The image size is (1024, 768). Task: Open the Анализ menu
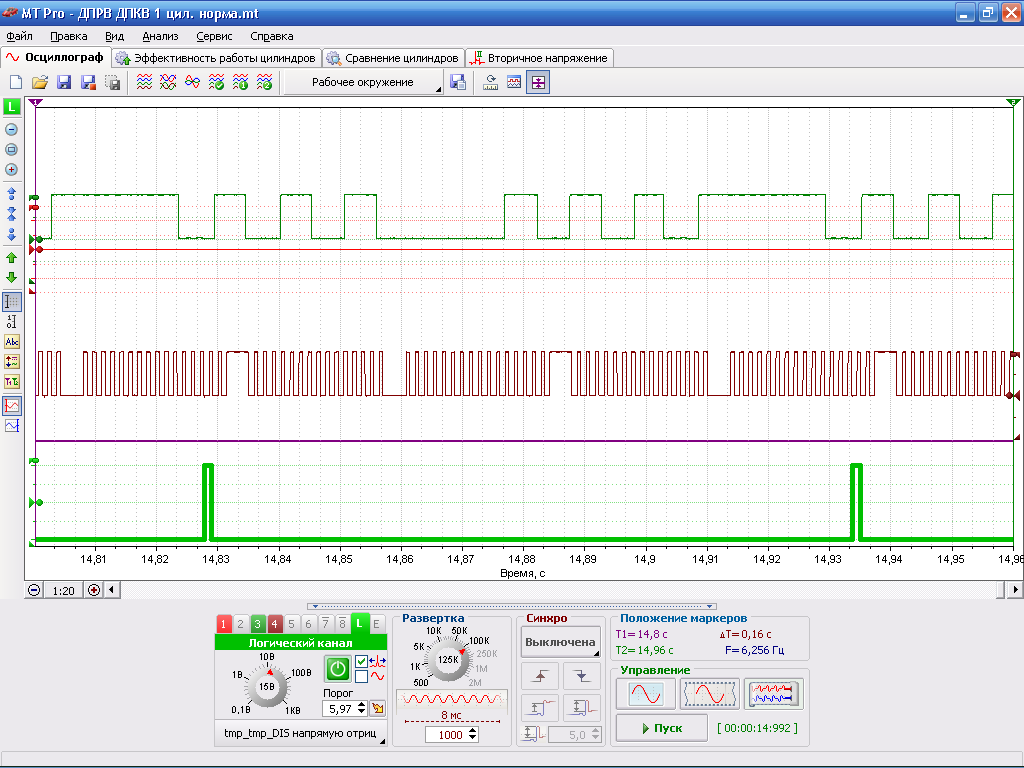[160, 37]
